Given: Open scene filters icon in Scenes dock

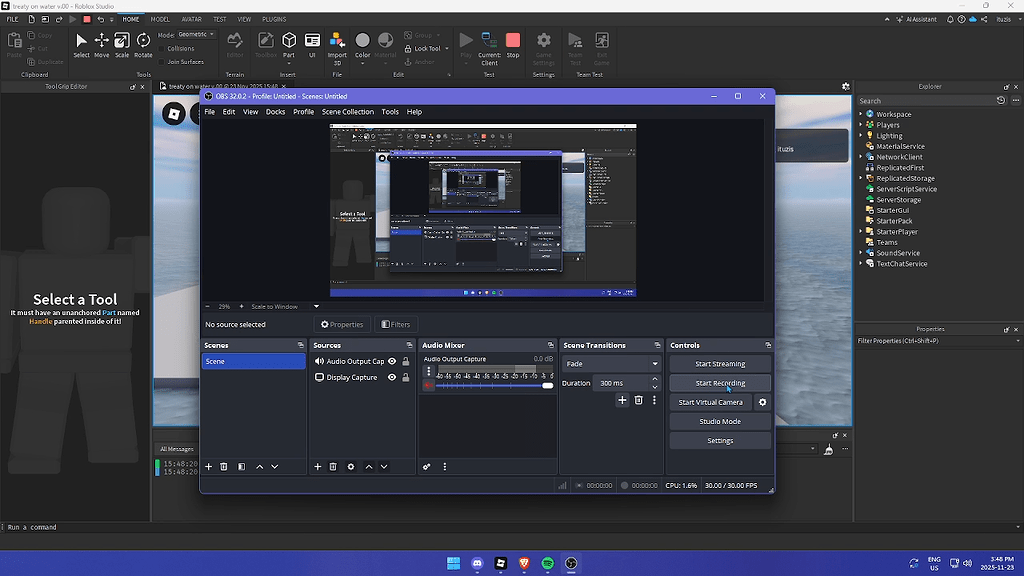Looking at the screenshot, I should [x=242, y=467].
